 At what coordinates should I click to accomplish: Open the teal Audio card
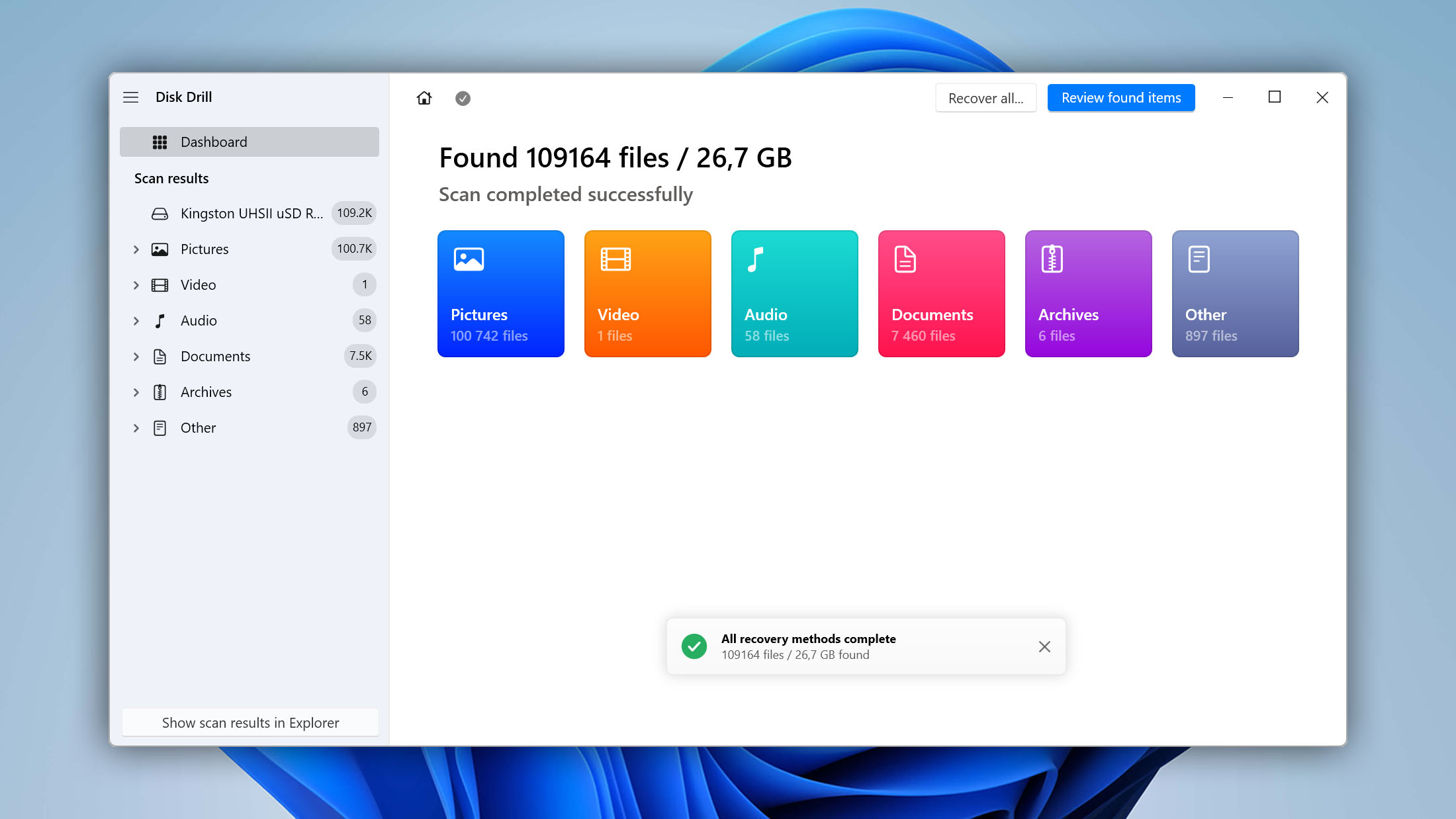pyautogui.click(x=795, y=294)
